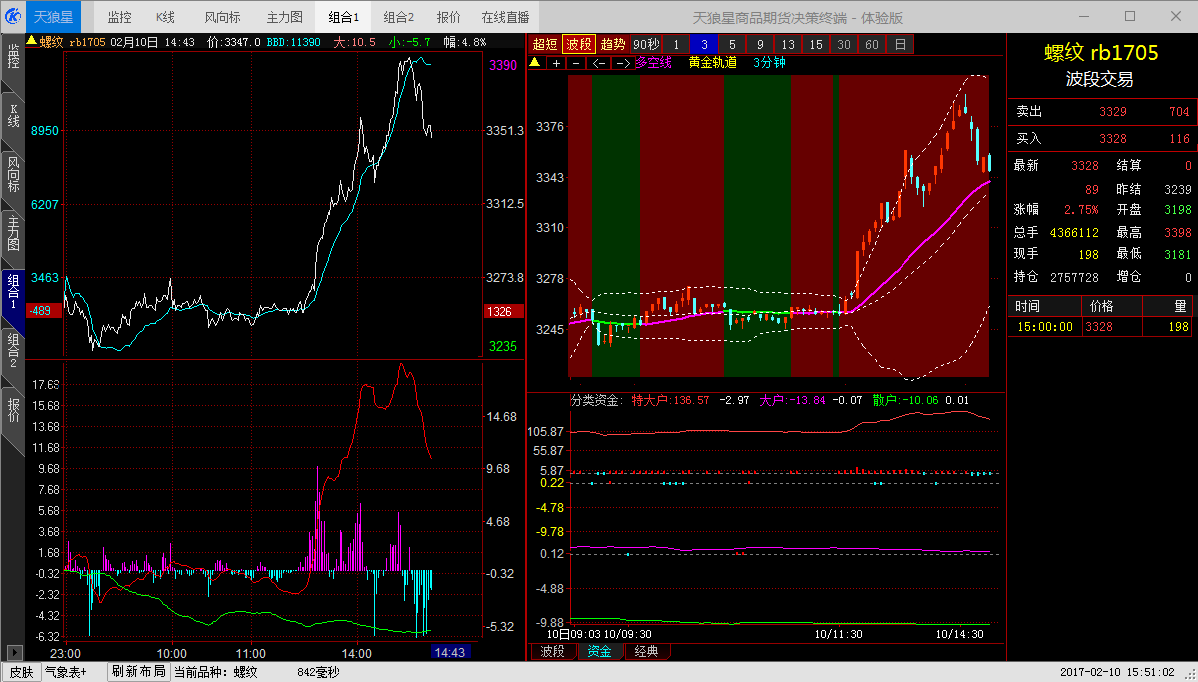Click the minus zoom-out icon in chart toolbar
The width and height of the screenshot is (1198, 682).
pos(576,63)
